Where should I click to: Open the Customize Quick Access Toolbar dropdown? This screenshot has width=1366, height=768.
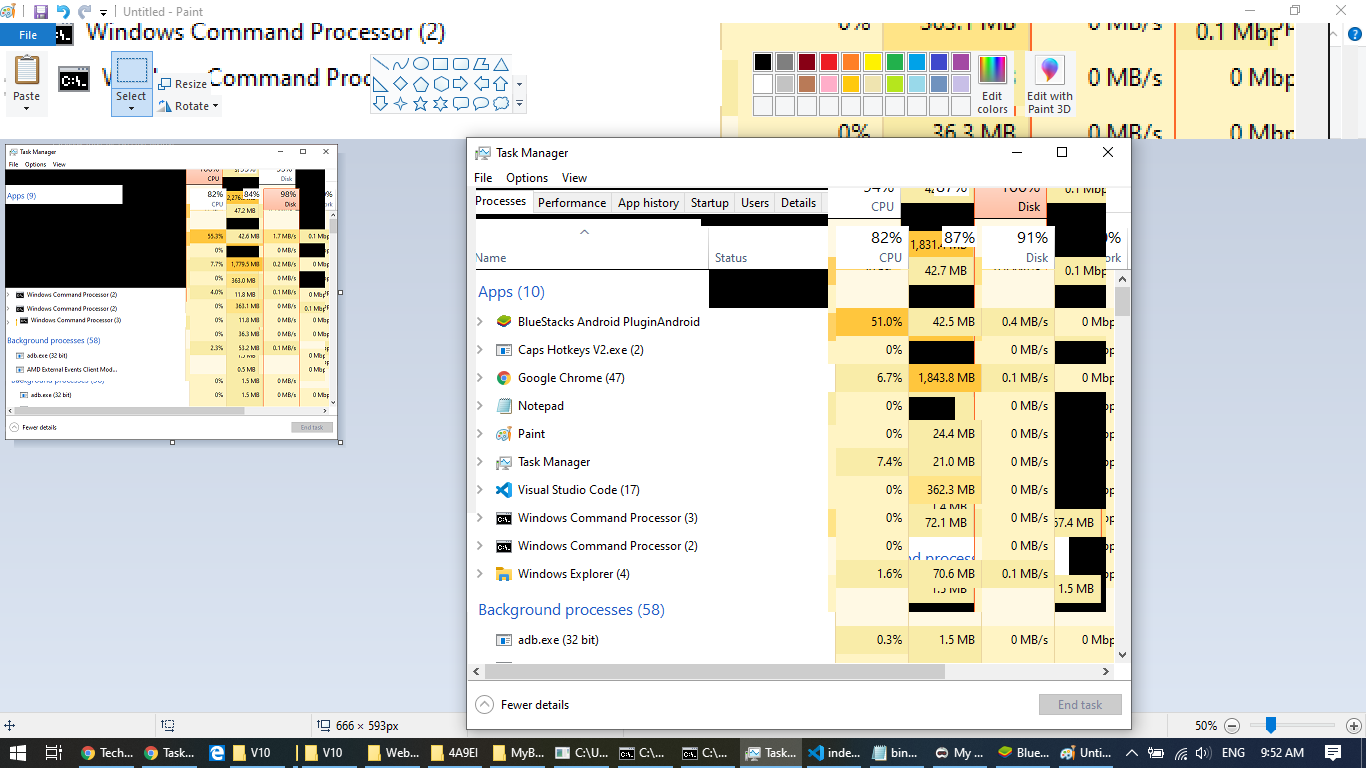[x=104, y=13]
